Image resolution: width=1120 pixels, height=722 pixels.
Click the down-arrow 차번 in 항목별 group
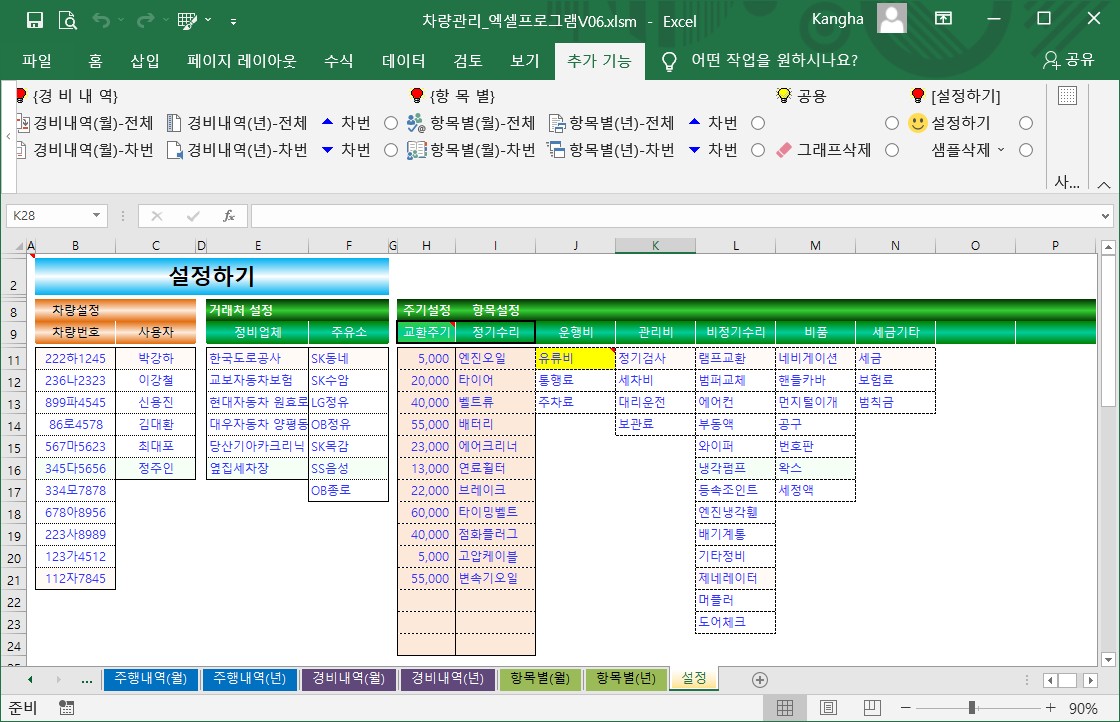pyautogui.click(x=713, y=150)
